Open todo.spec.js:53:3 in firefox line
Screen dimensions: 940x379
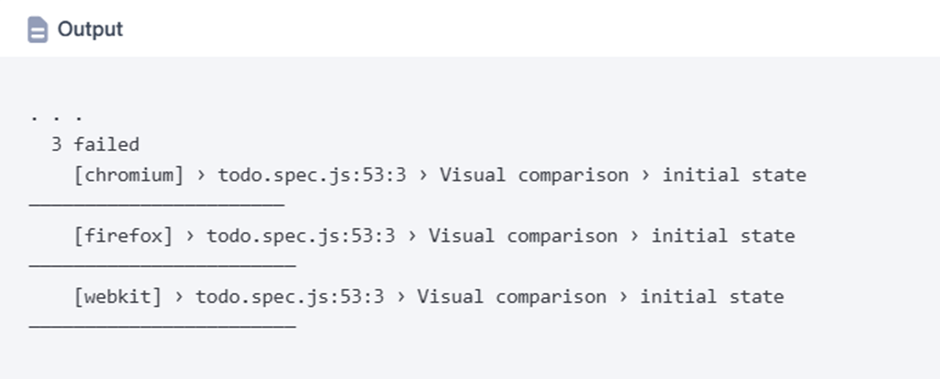coord(301,236)
